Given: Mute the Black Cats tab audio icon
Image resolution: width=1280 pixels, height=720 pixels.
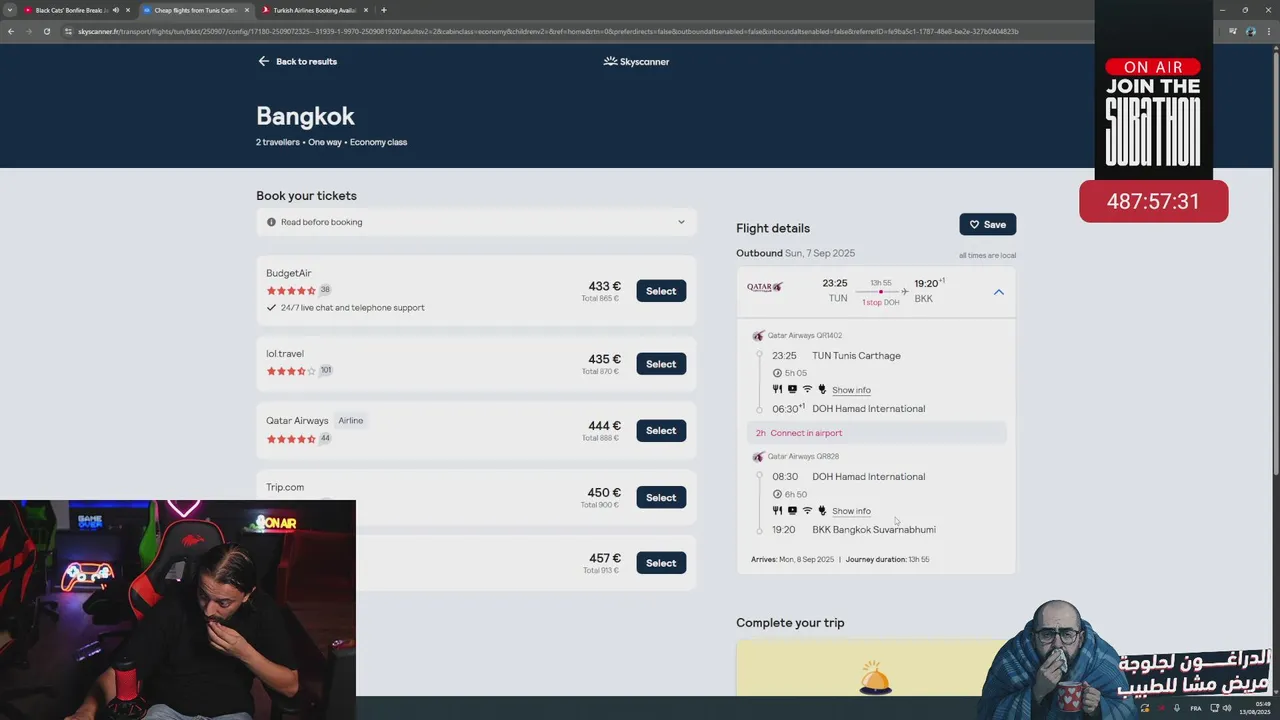Looking at the screenshot, I should click(116, 10).
